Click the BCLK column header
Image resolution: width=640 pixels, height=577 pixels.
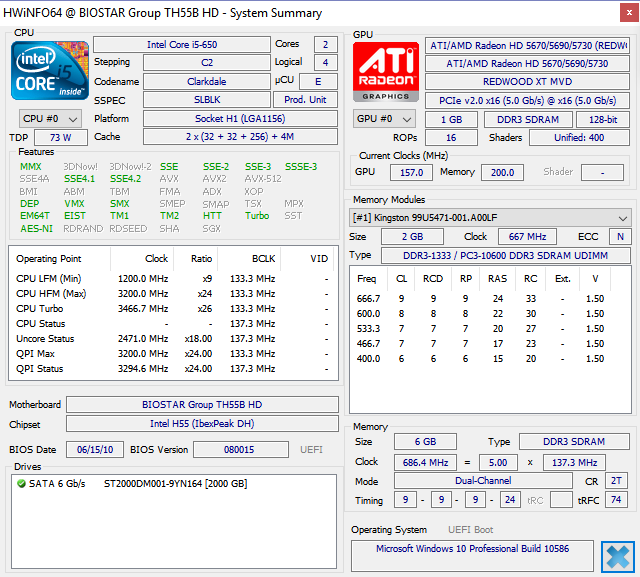coord(249,259)
